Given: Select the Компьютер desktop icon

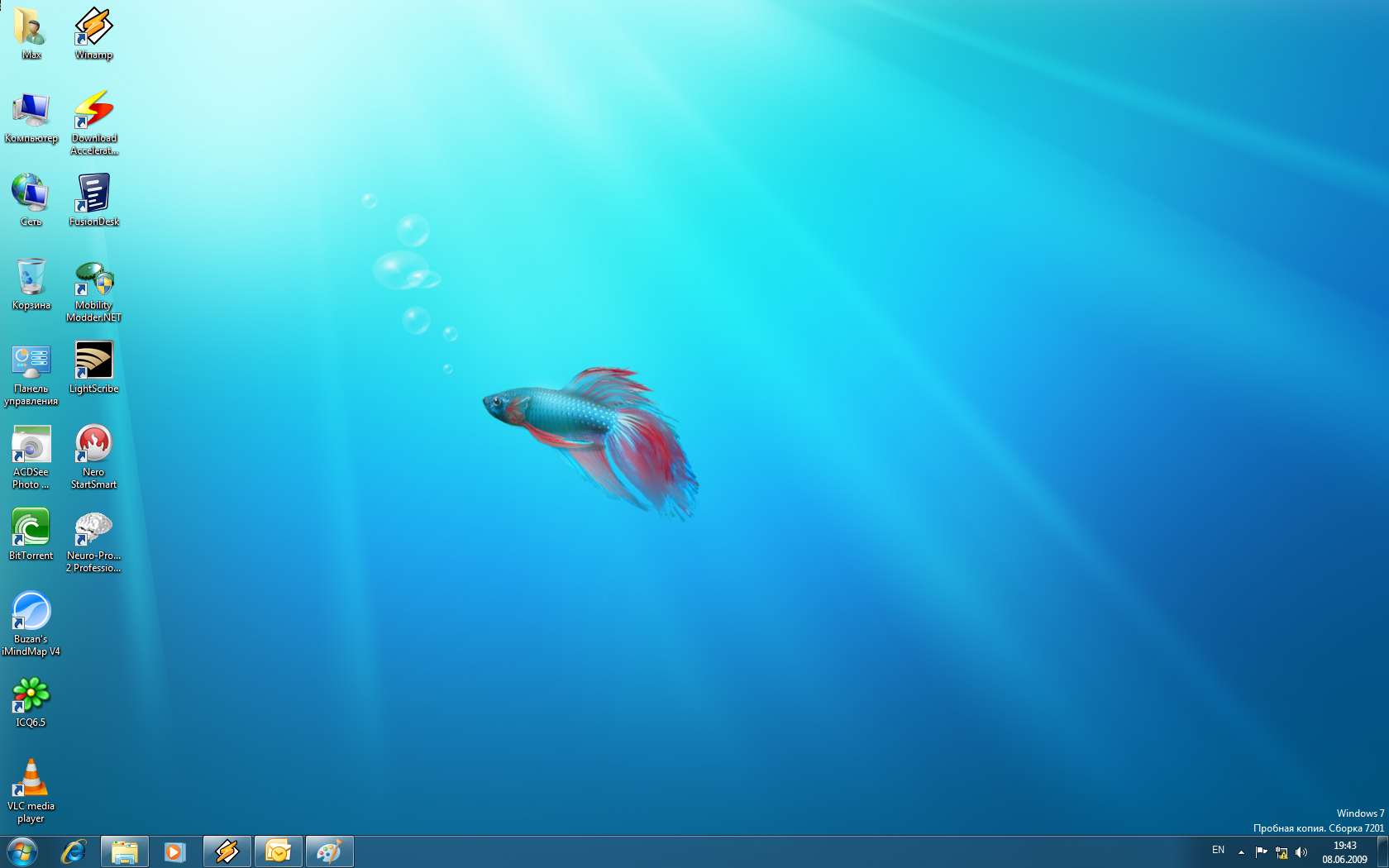Looking at the screenshot, I should click(31, 117).
